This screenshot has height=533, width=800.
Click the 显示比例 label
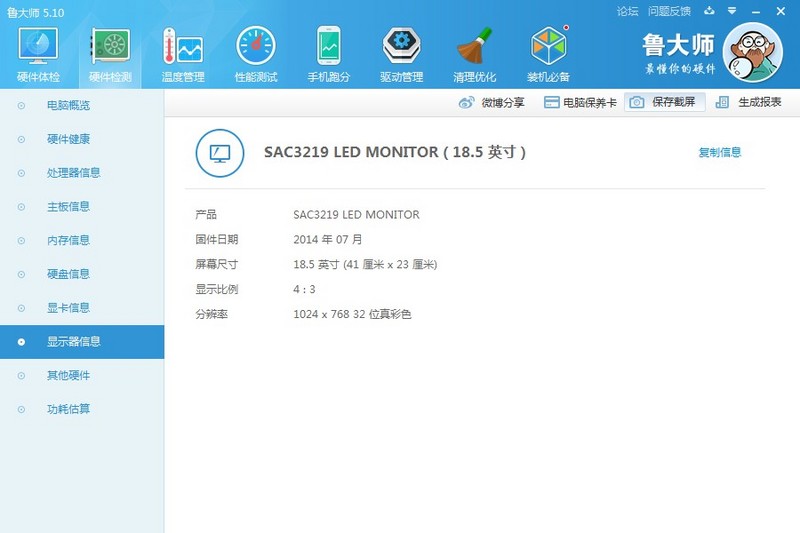coord(216,290)
